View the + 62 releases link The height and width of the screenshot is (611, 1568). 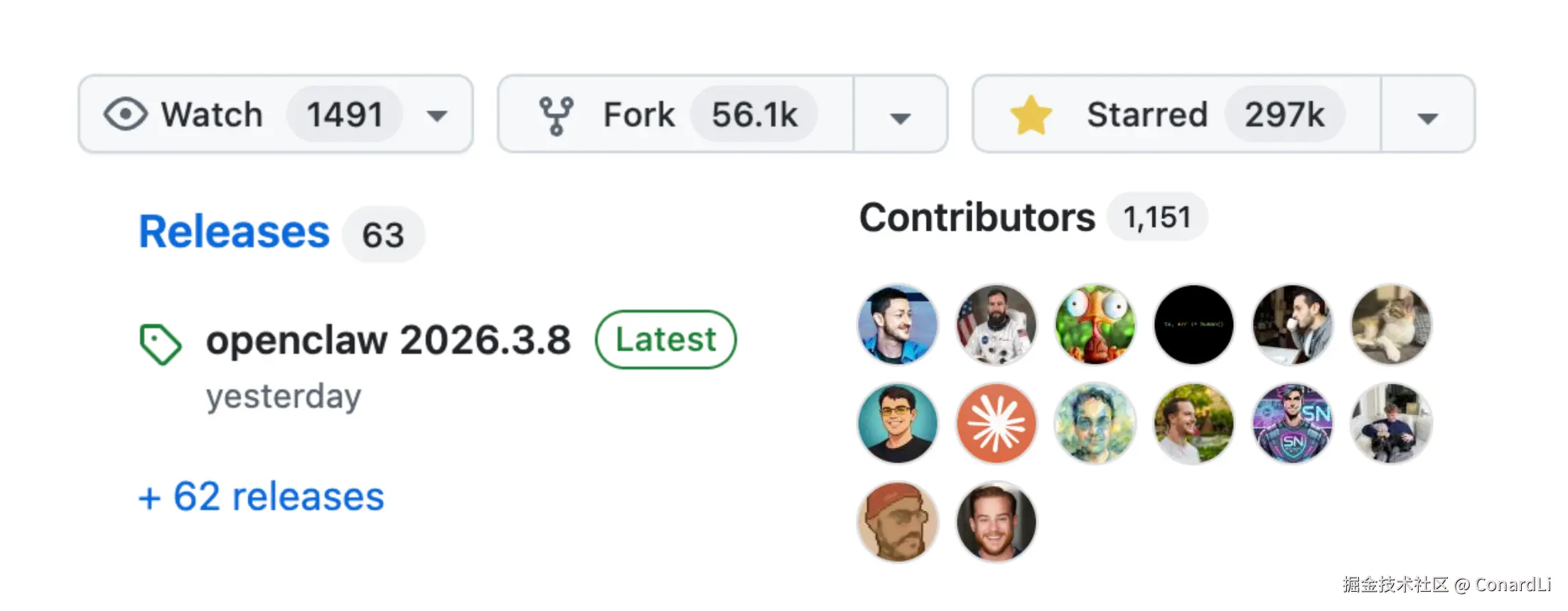(x=261, y=496)
